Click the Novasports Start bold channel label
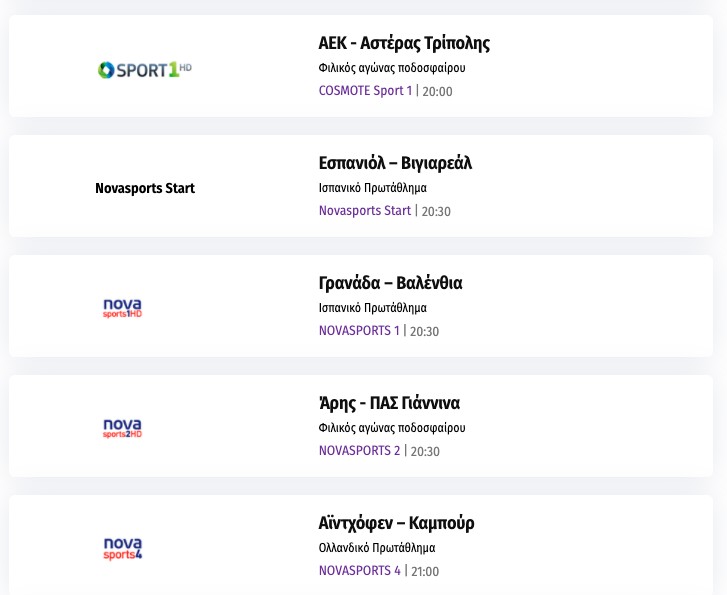The width and height of the screenshot is (727, 595). pyautogui.click(x=145, y=188)
